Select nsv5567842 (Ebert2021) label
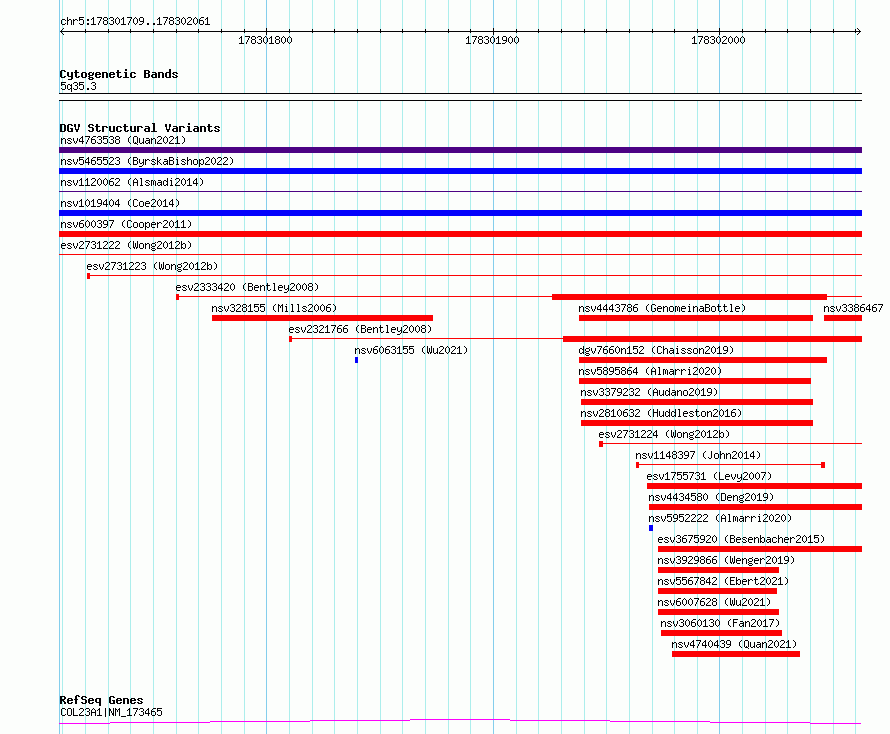 point(723,581)
